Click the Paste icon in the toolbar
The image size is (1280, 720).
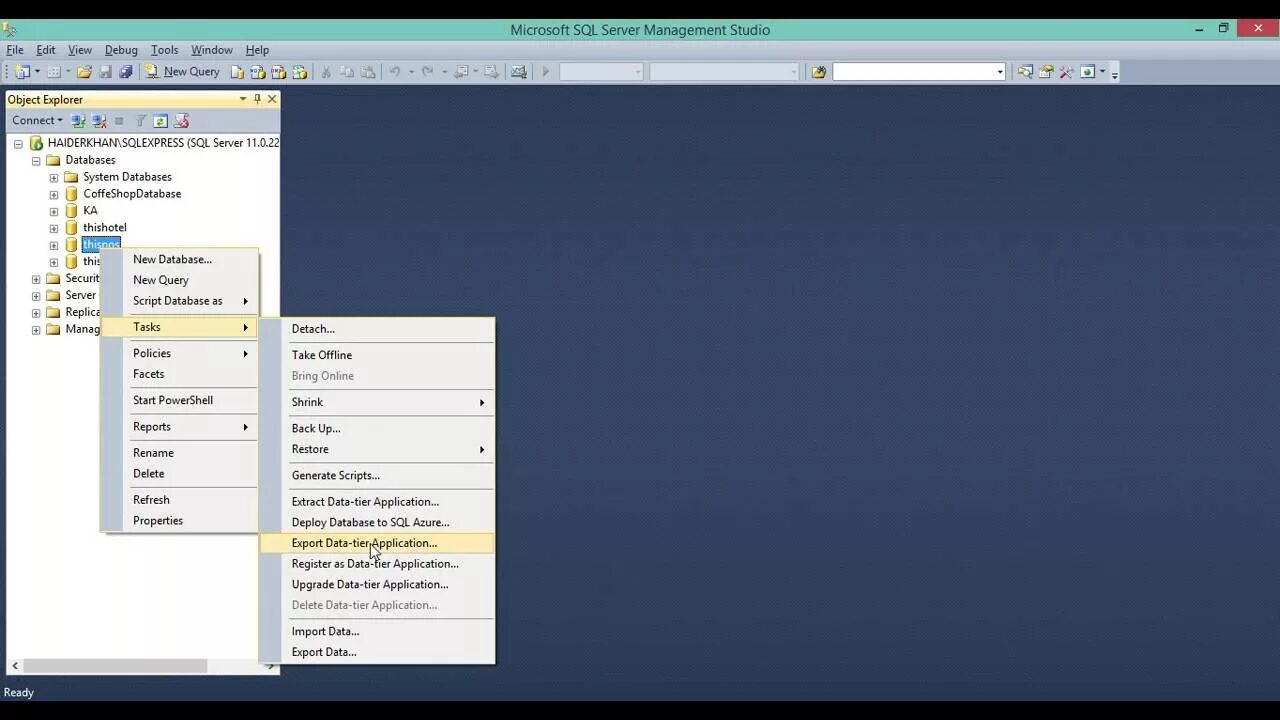367,72
